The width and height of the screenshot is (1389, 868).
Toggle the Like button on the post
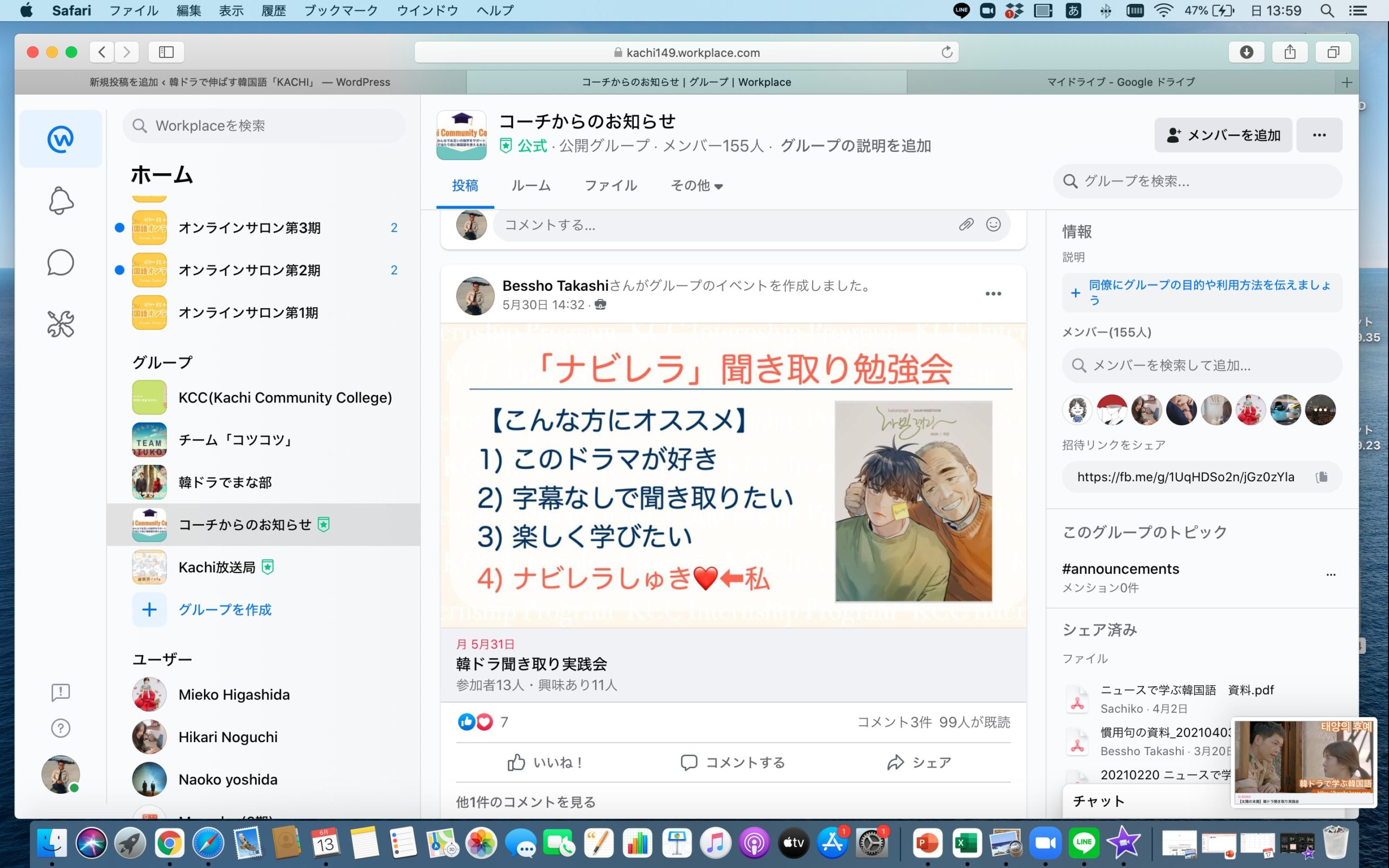tap(545, 762)
